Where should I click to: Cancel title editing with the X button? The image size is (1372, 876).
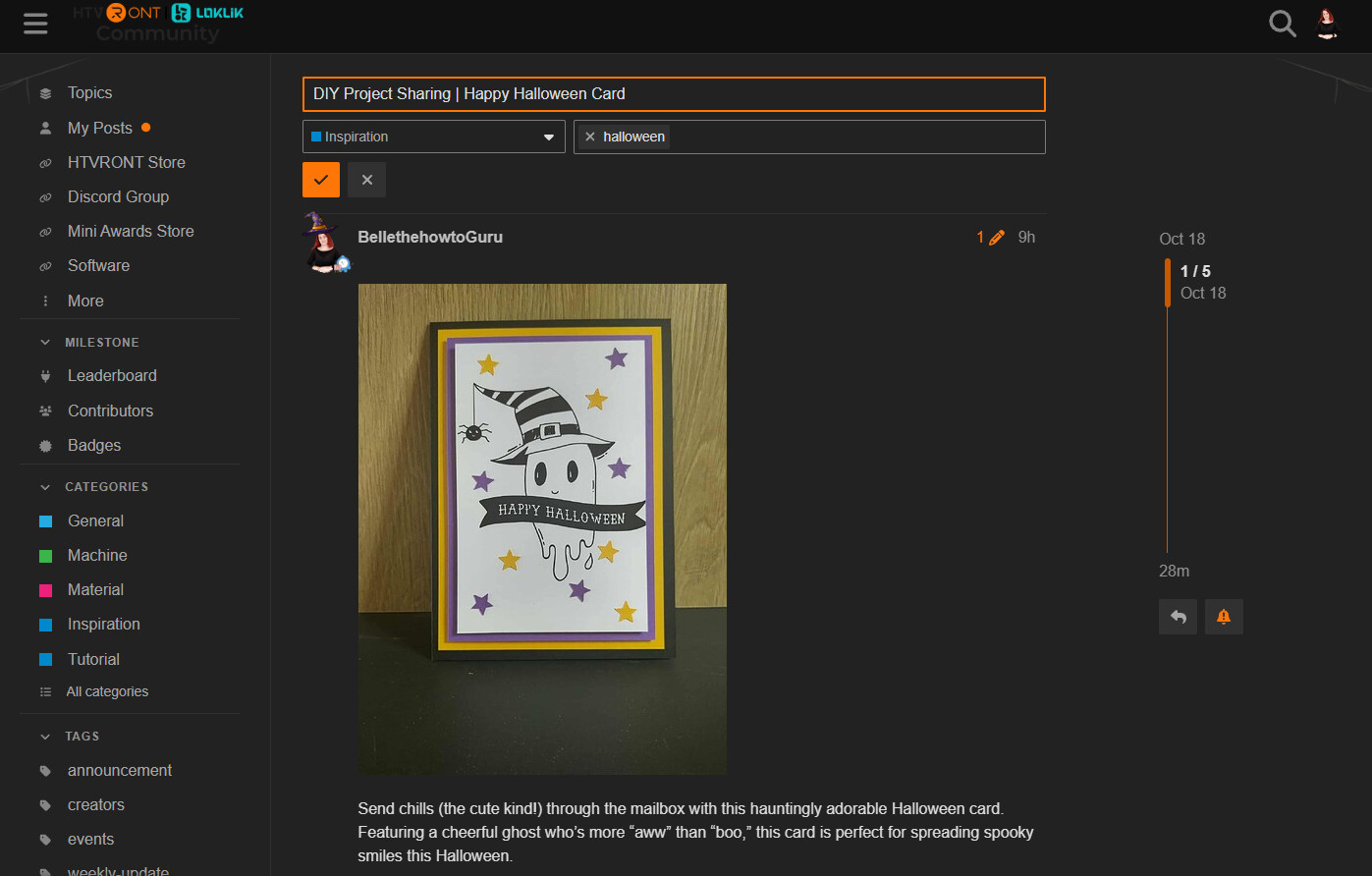(x=366, y=180)
